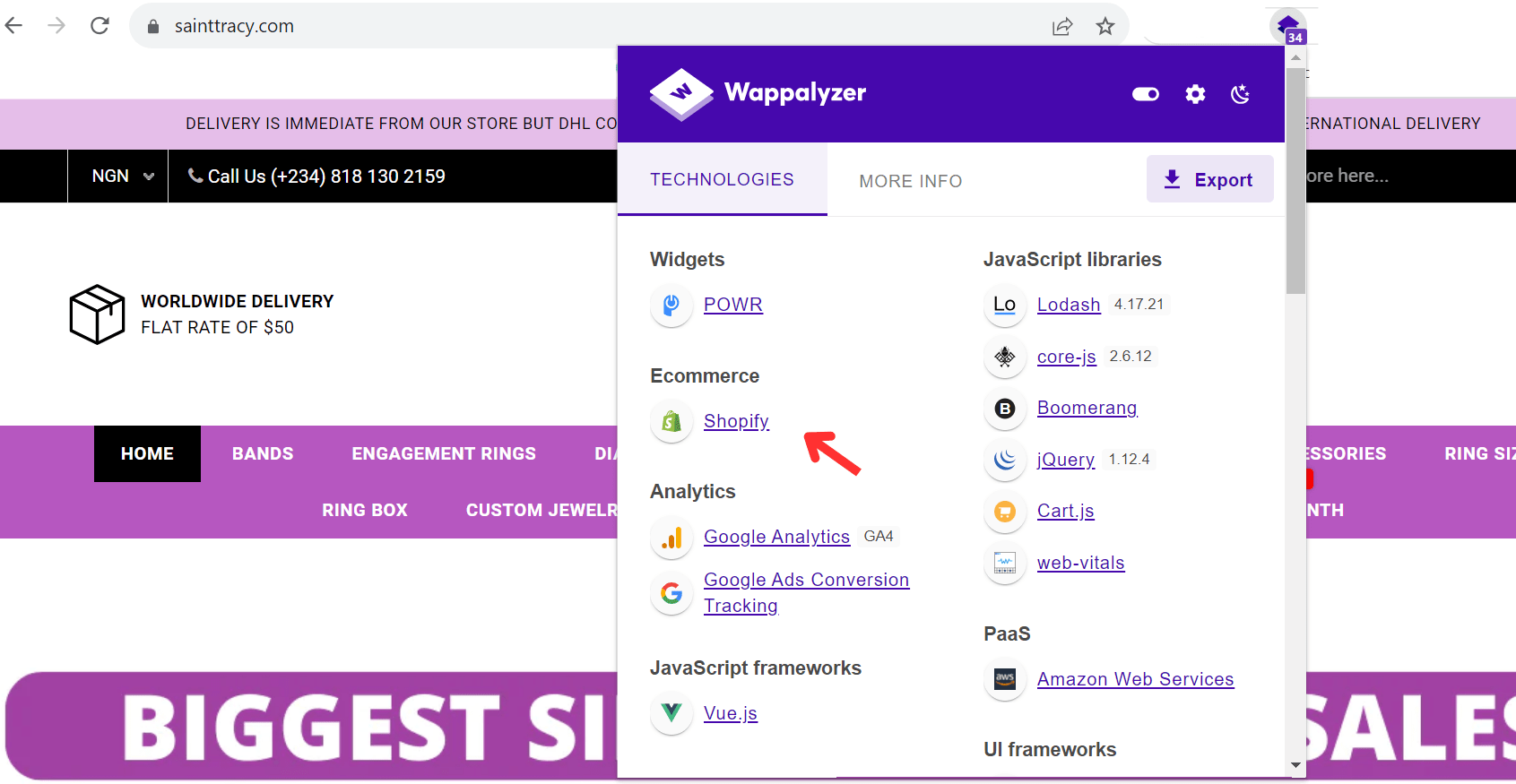Click the Boomerang B icon
Image resolution: width=1516 pixels, height=784 pixels.
click(x=1005, y=409)
